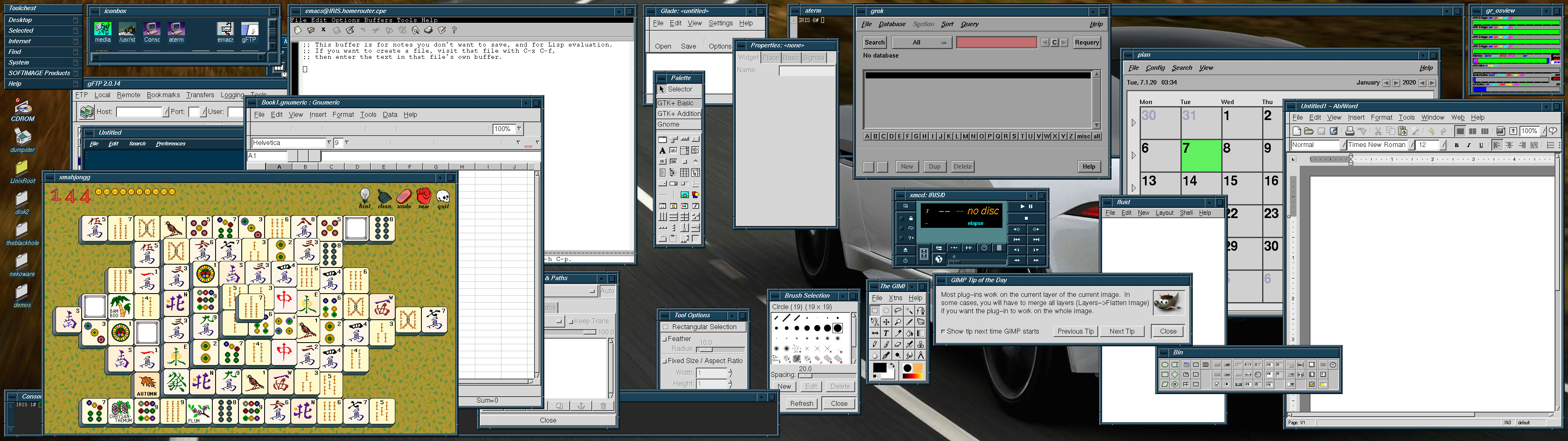Toggle Show tip next time GIMP starts

tap(944, 331)
